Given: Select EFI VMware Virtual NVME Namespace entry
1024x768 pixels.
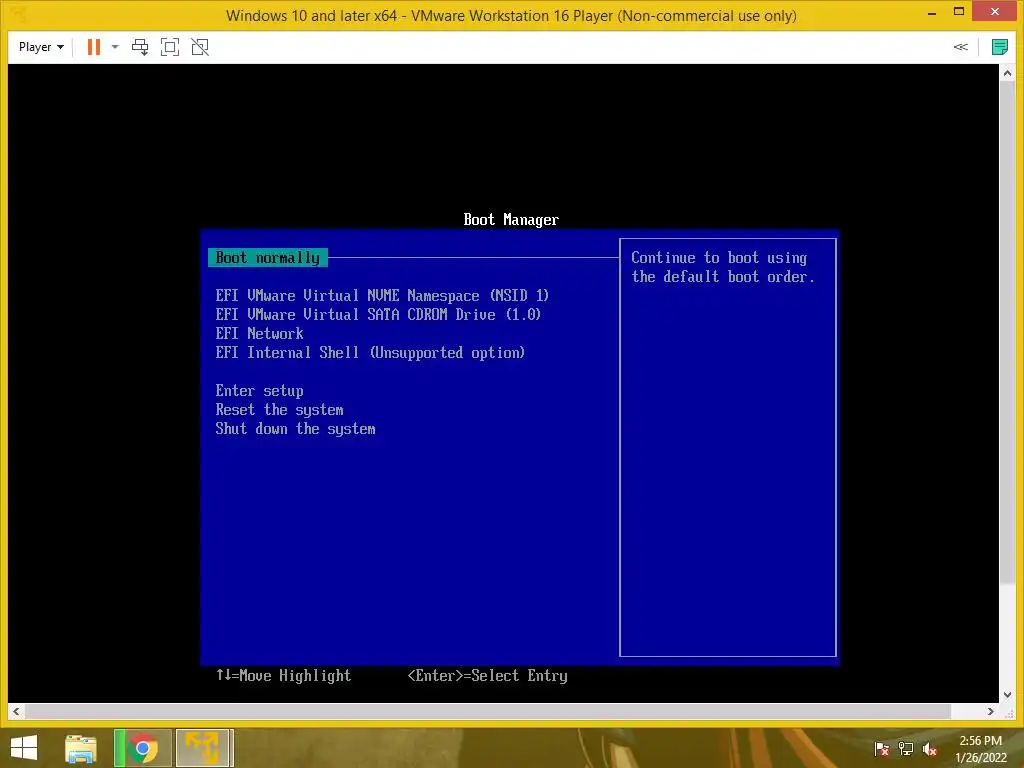Looking at the screenshot, I should coord(382,296).
